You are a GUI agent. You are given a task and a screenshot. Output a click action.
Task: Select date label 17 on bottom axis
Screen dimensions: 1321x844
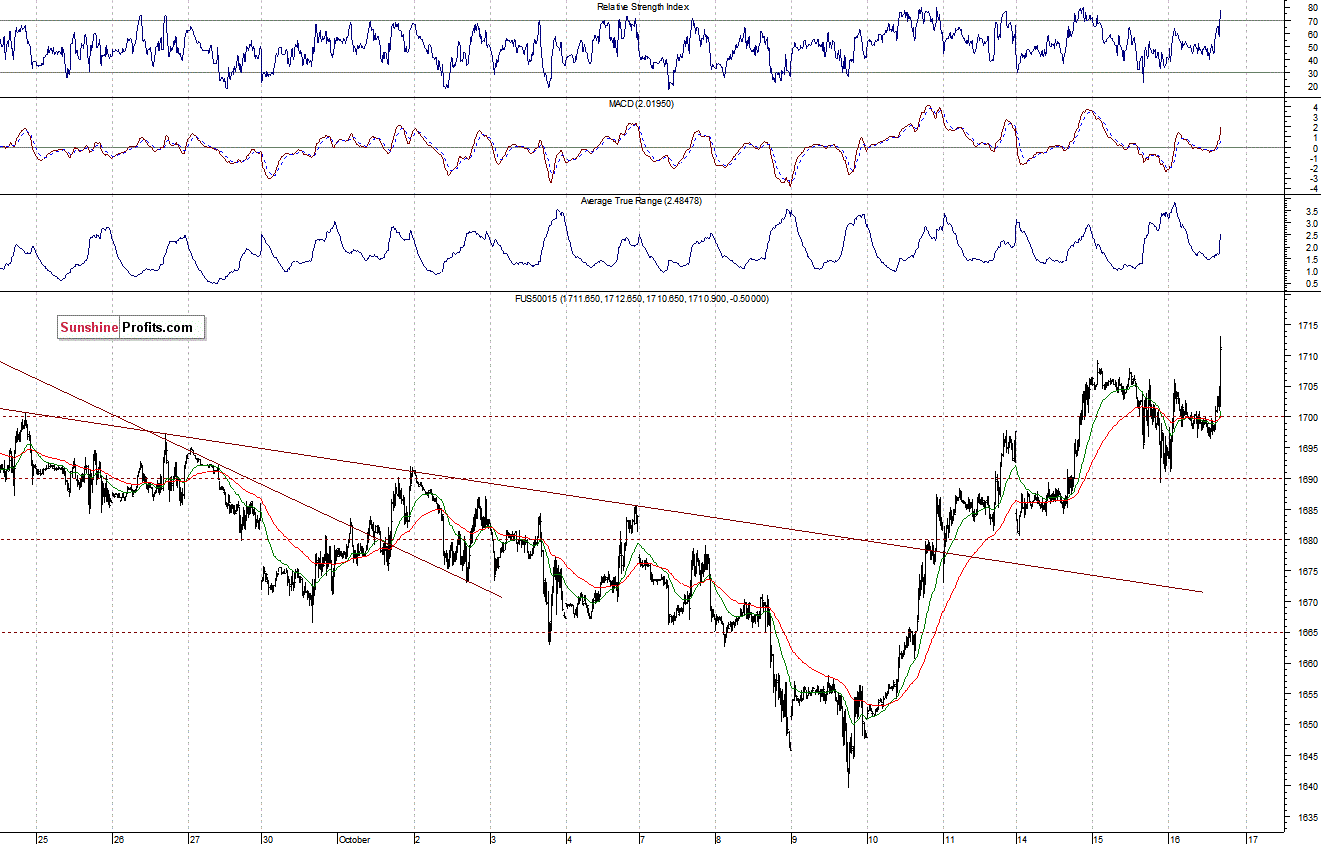click(x=1250, y=838)
